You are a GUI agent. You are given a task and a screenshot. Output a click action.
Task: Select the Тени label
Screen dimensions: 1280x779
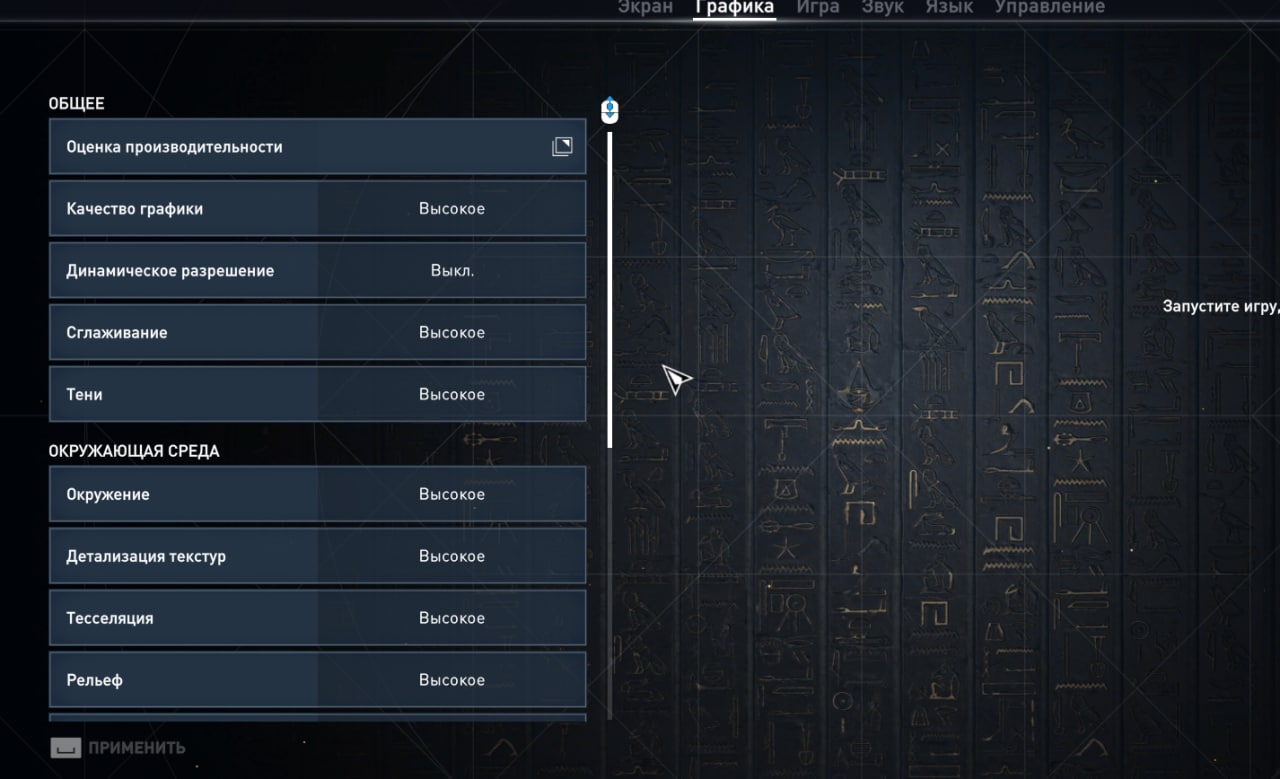point(84,395)
